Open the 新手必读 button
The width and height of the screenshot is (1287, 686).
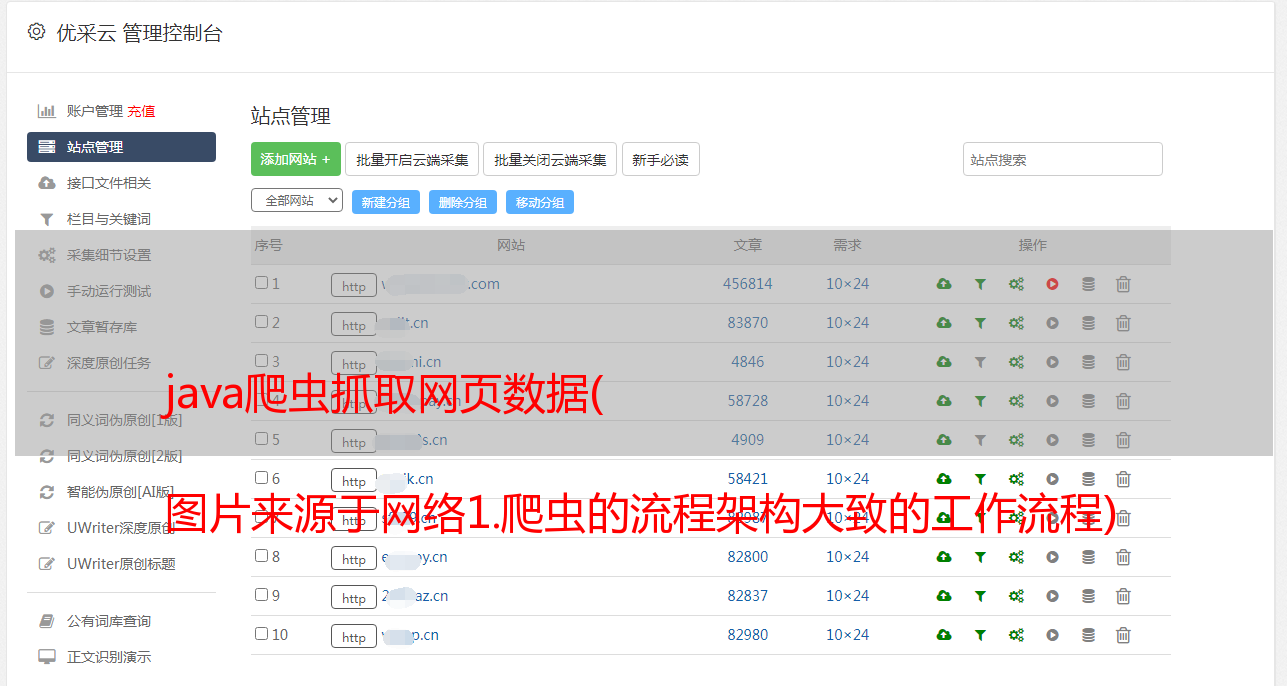[x=660, y=159]
